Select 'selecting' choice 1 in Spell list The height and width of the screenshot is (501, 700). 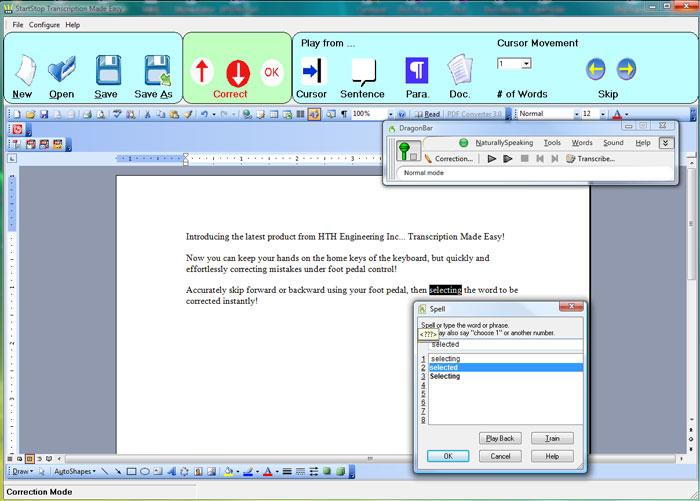coord(505,359)
